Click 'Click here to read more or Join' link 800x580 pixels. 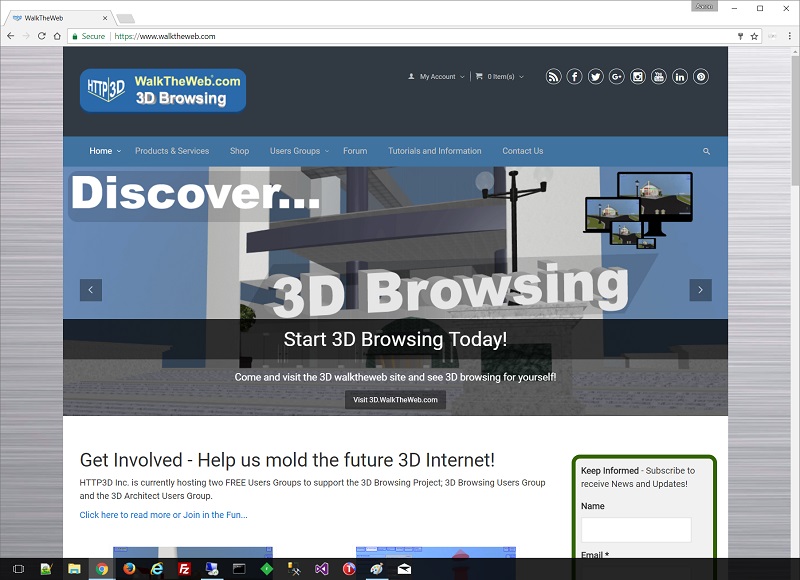pos(163,515)
